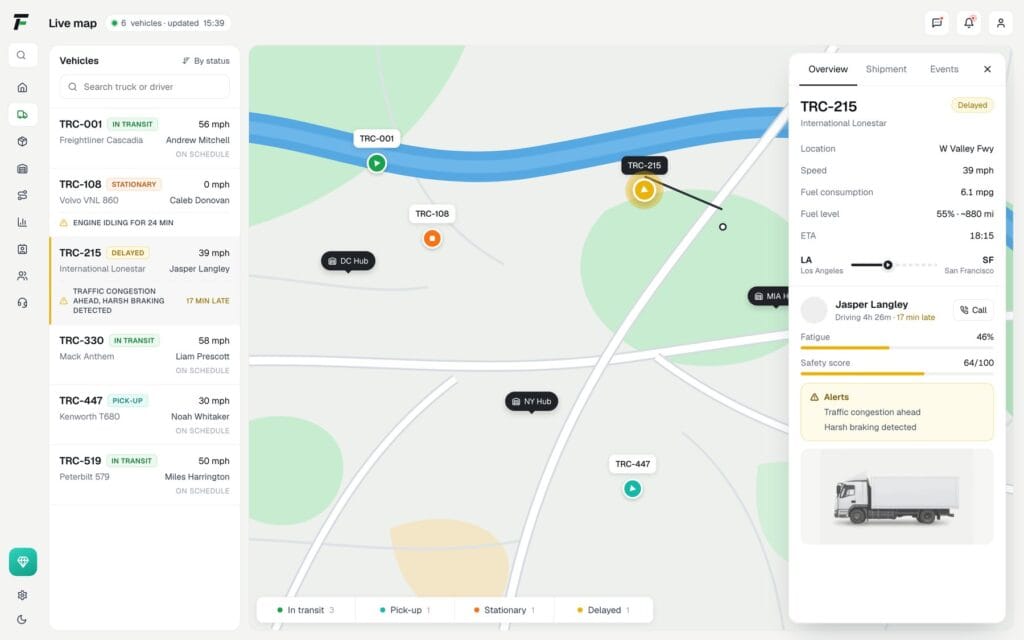
Task: Click the TRC-215 dark map callout label
Action: coord(644,165)
